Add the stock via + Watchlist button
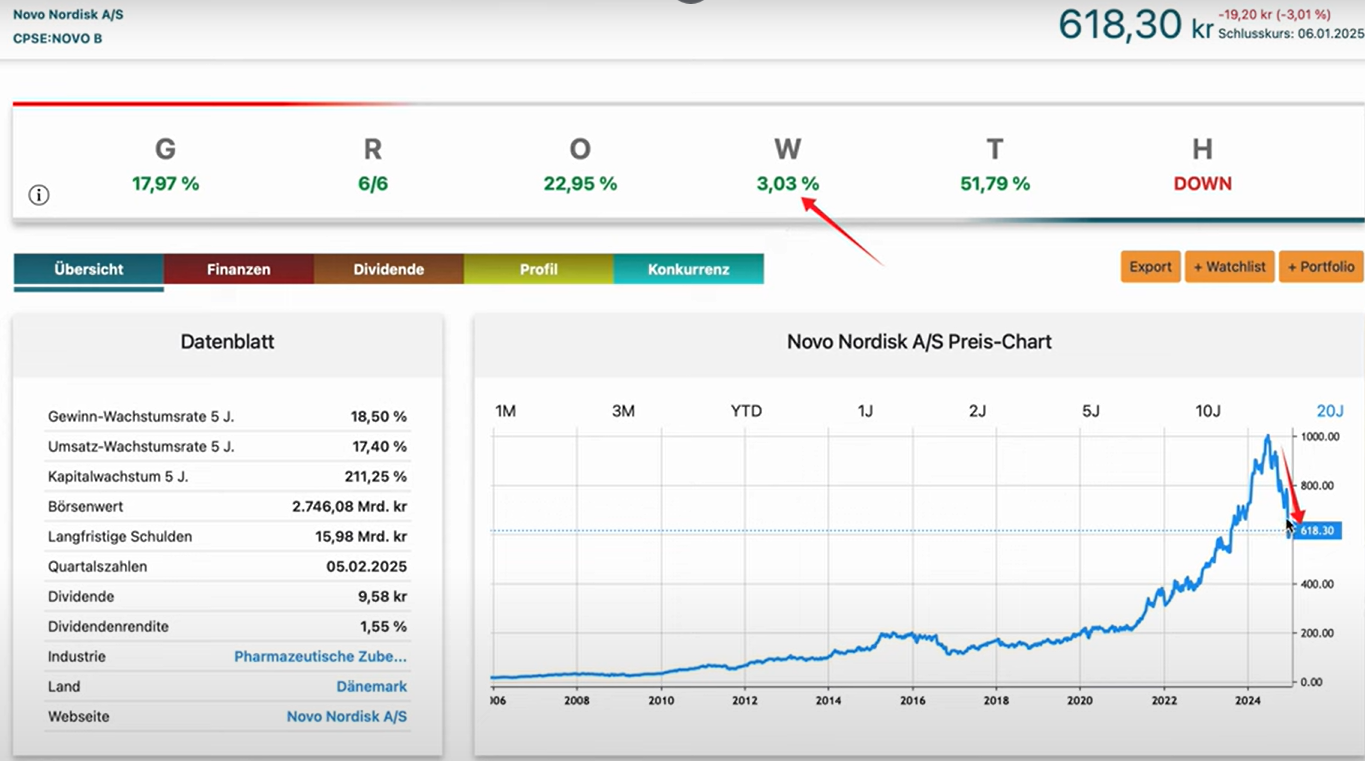Screen dimensions: 1365x761 coord(1230,266)
